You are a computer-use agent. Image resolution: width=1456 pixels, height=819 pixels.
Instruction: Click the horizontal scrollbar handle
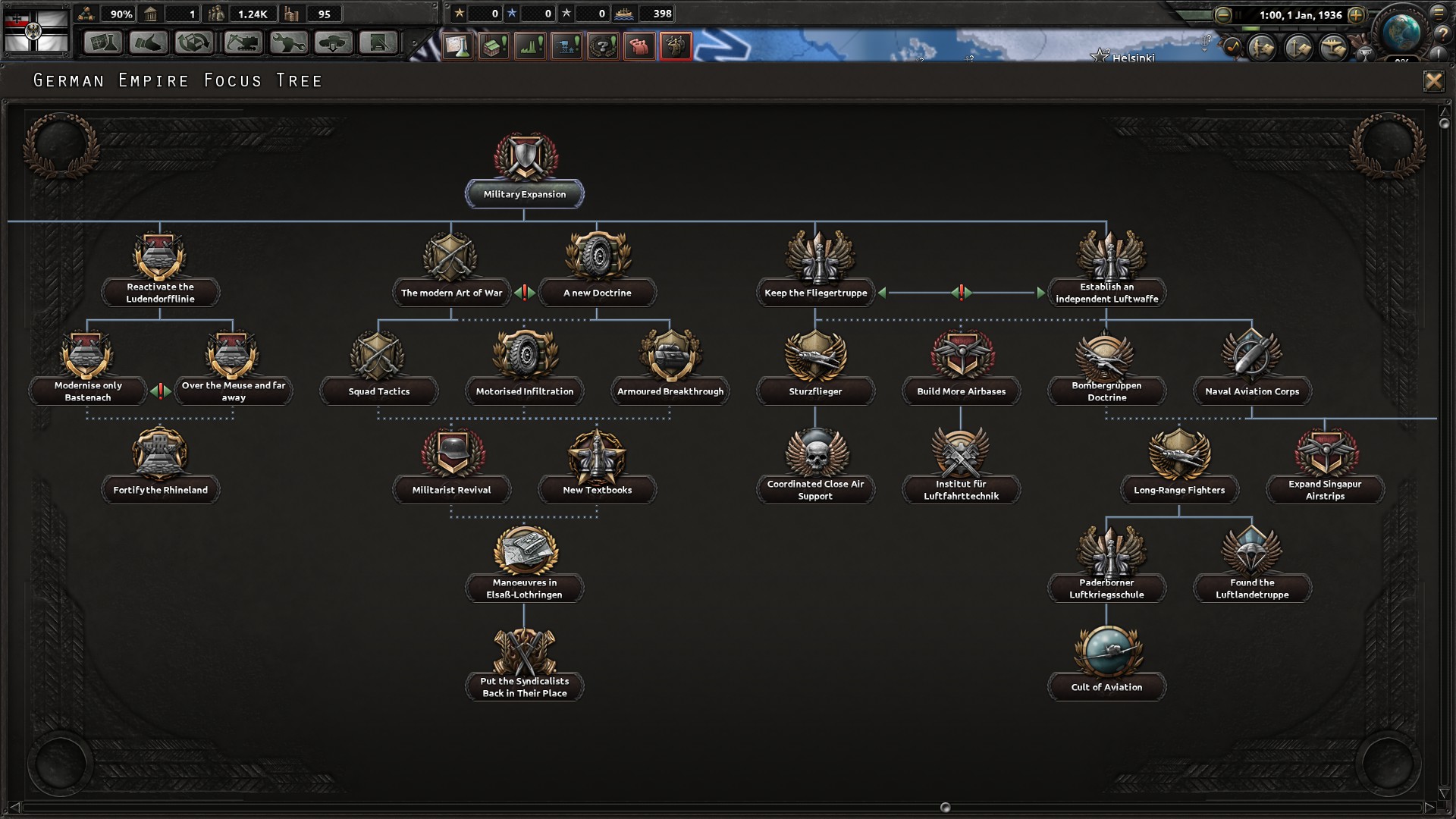coord(945,808)
